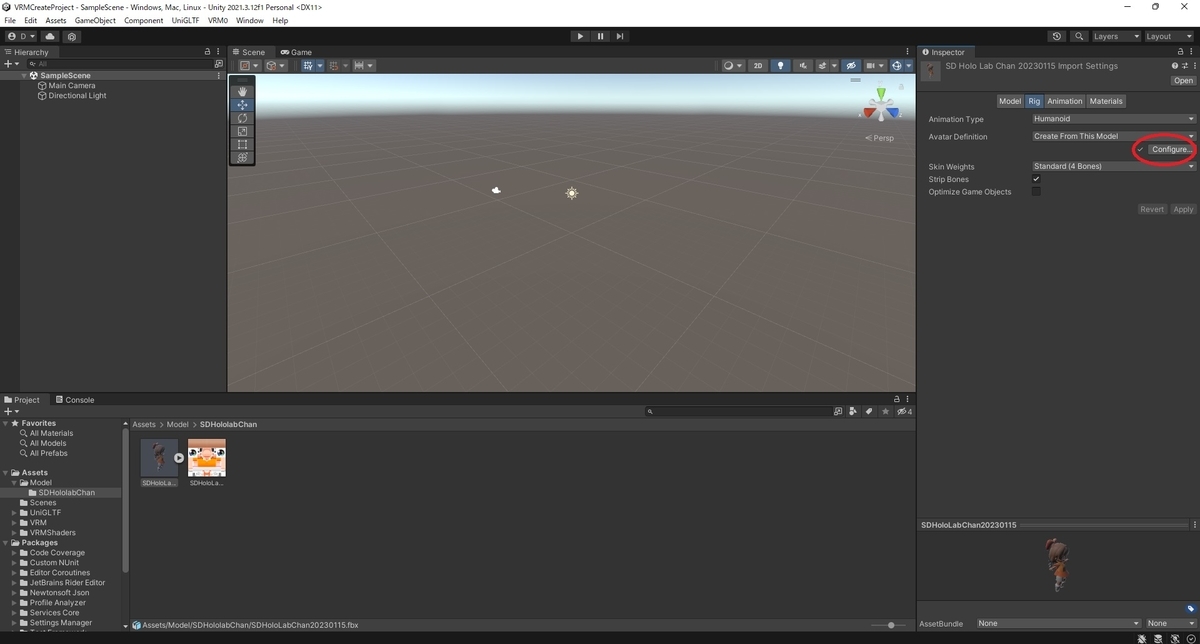
Task: Open Inspector preset settings icon
Action: pyautogui.click(x=1184, y=66)
